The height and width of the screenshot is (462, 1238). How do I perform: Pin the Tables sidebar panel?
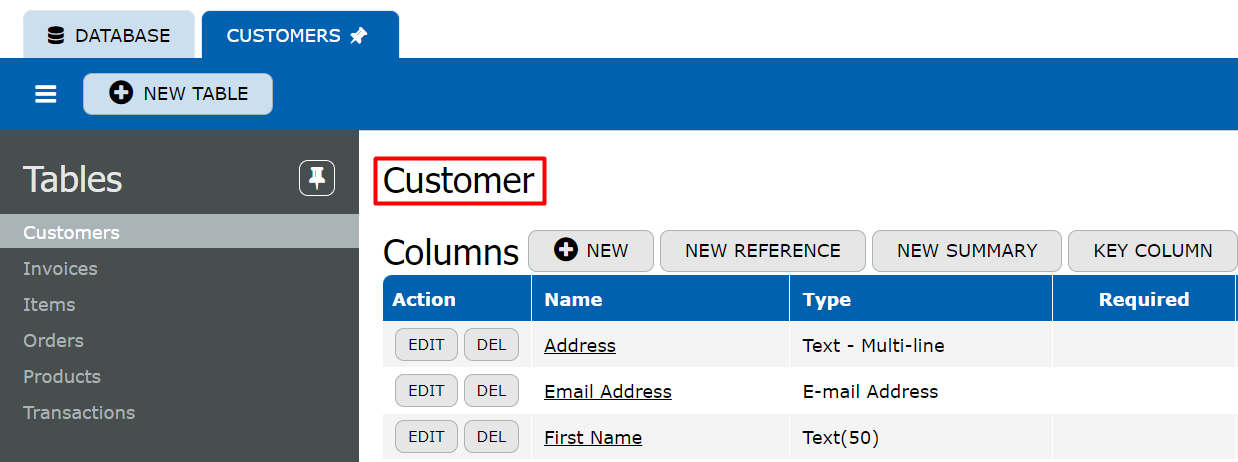[317, 179]
